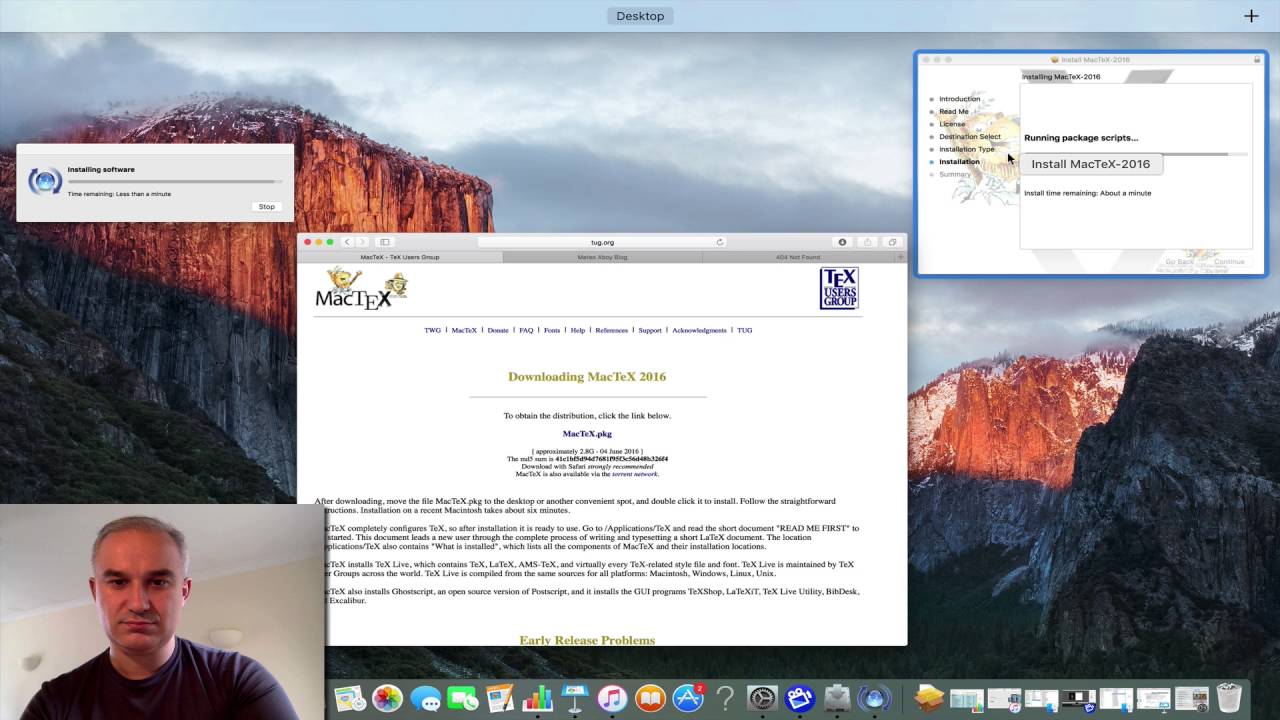Click the MacTeX logo on the page
1280x720 pixels.
coord(361,289)
